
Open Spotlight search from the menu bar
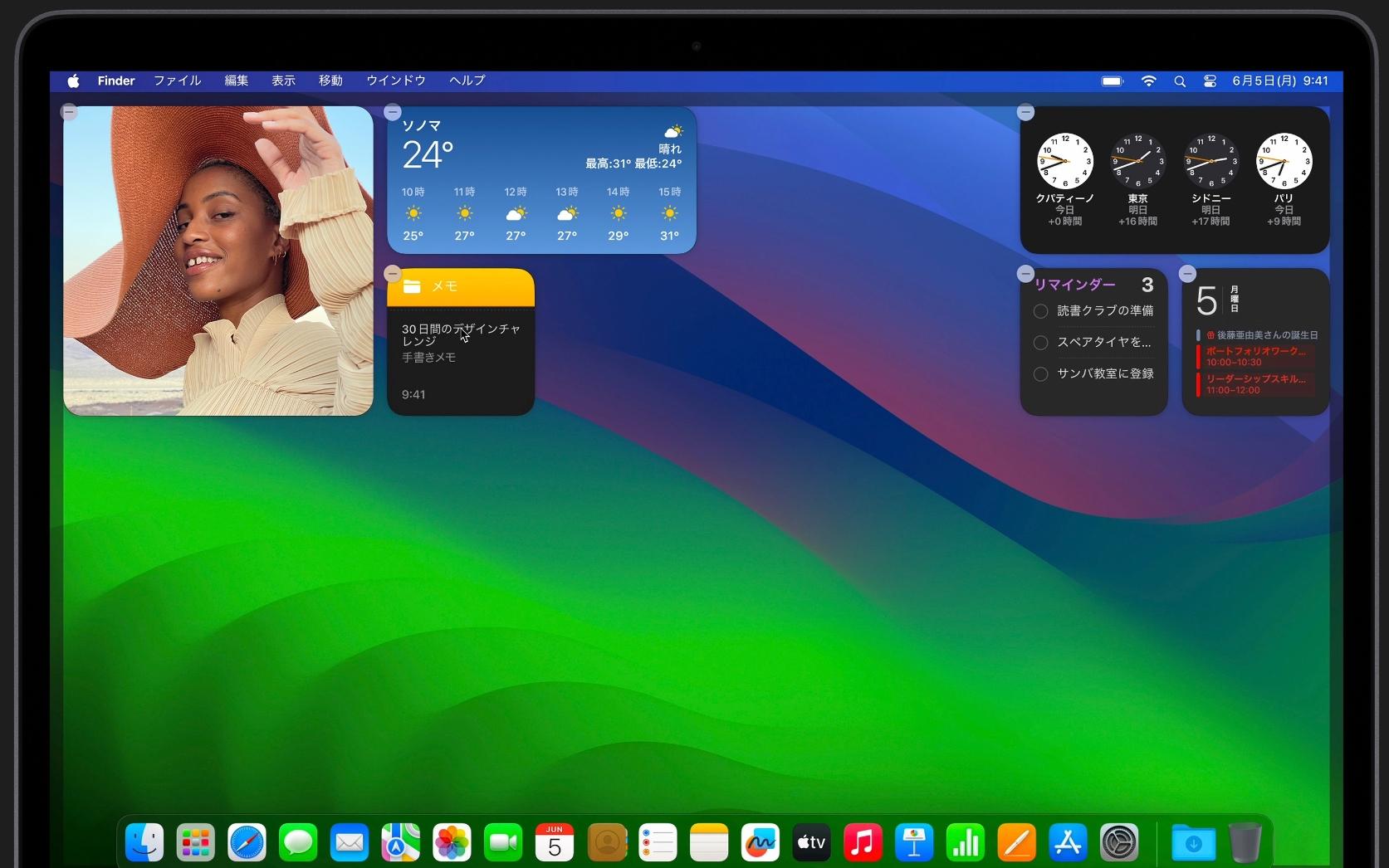[x=1180, y=80]
